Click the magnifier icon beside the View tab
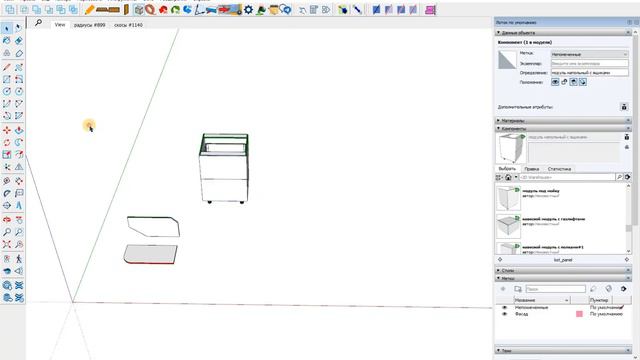Viewport: 640px width, 360px height. tap(38, 23)
